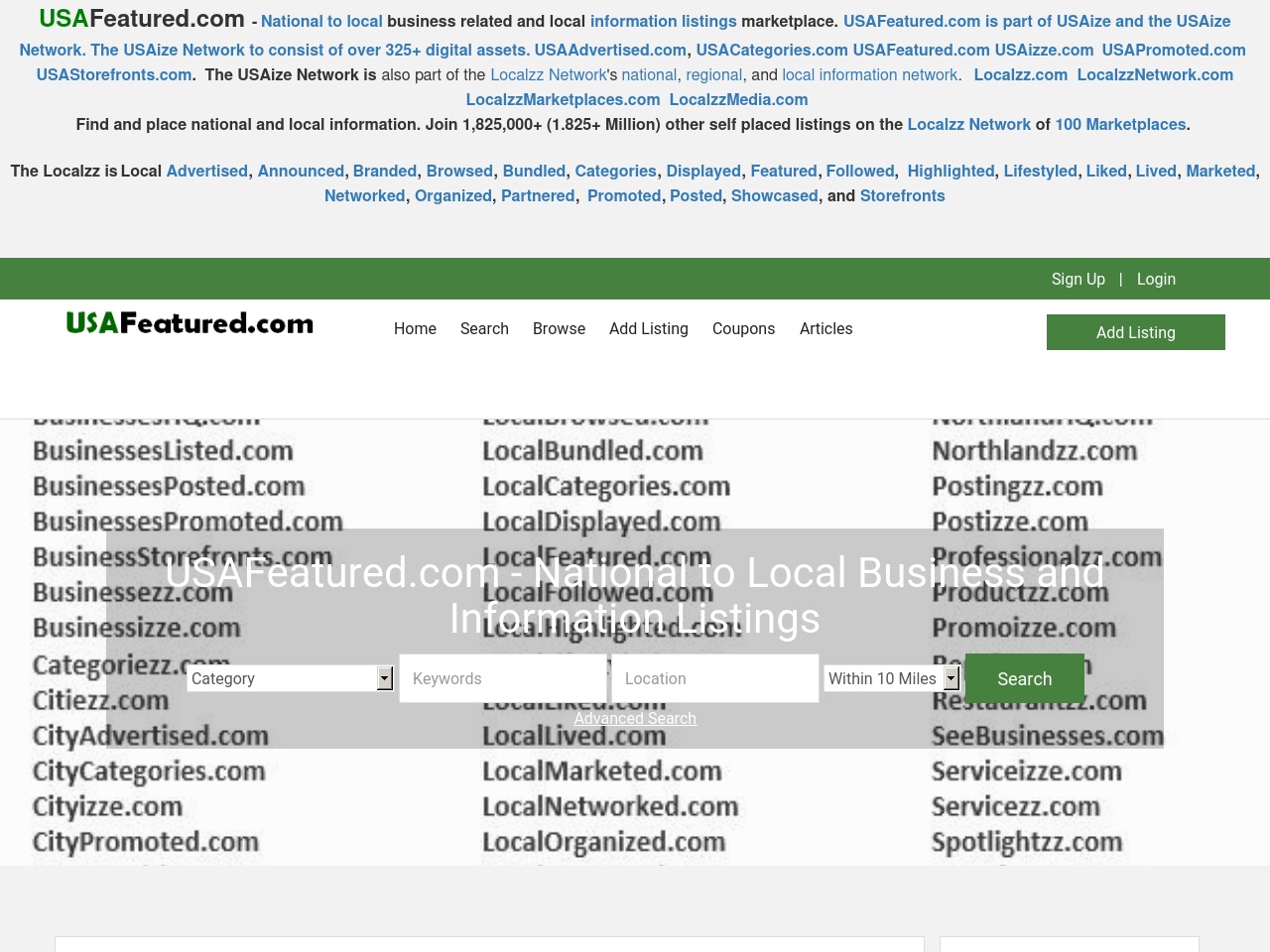
Task: Open the Followed link
Action: [x=860, y=171]
